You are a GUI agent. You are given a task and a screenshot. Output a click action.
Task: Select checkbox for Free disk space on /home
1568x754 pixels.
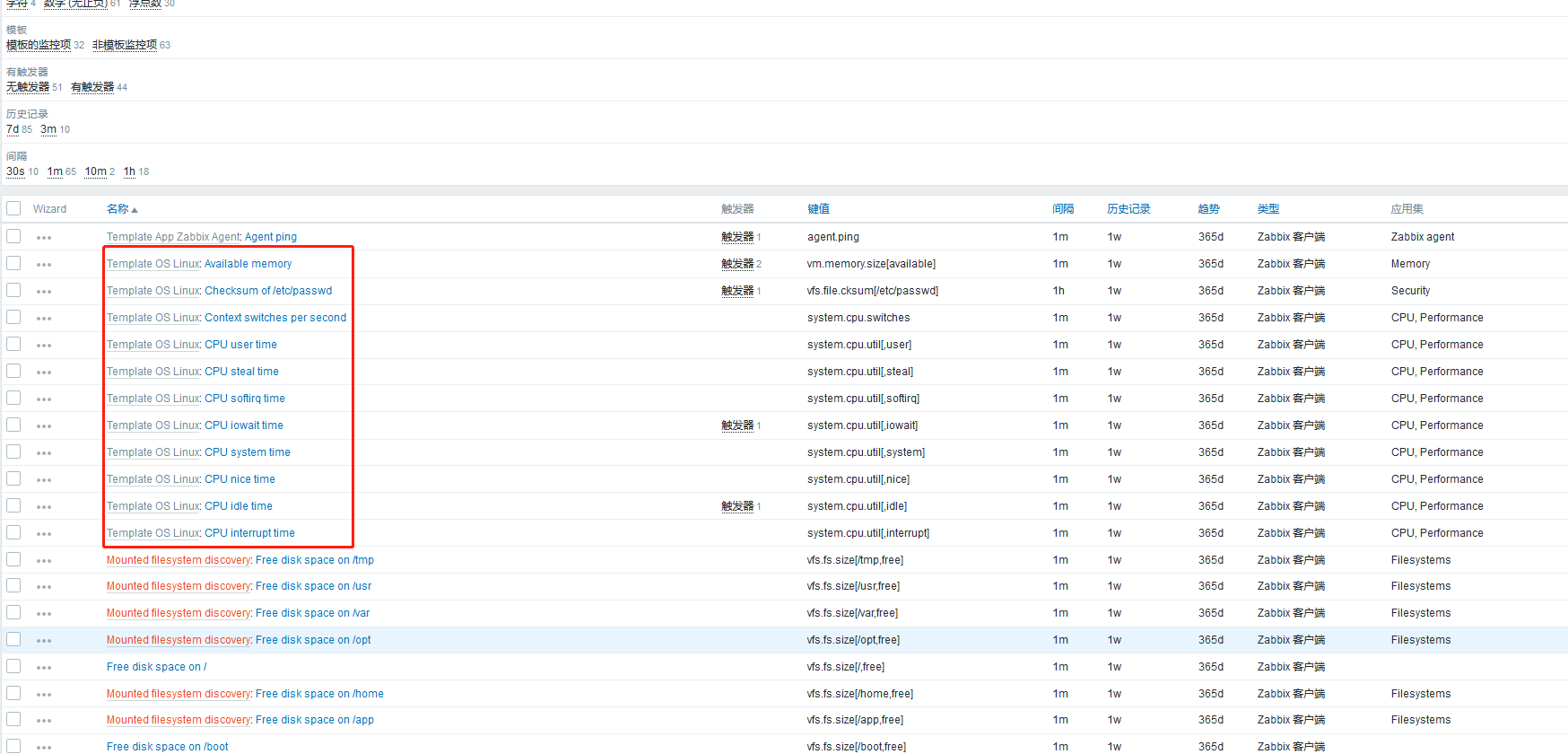pos(13,693)
